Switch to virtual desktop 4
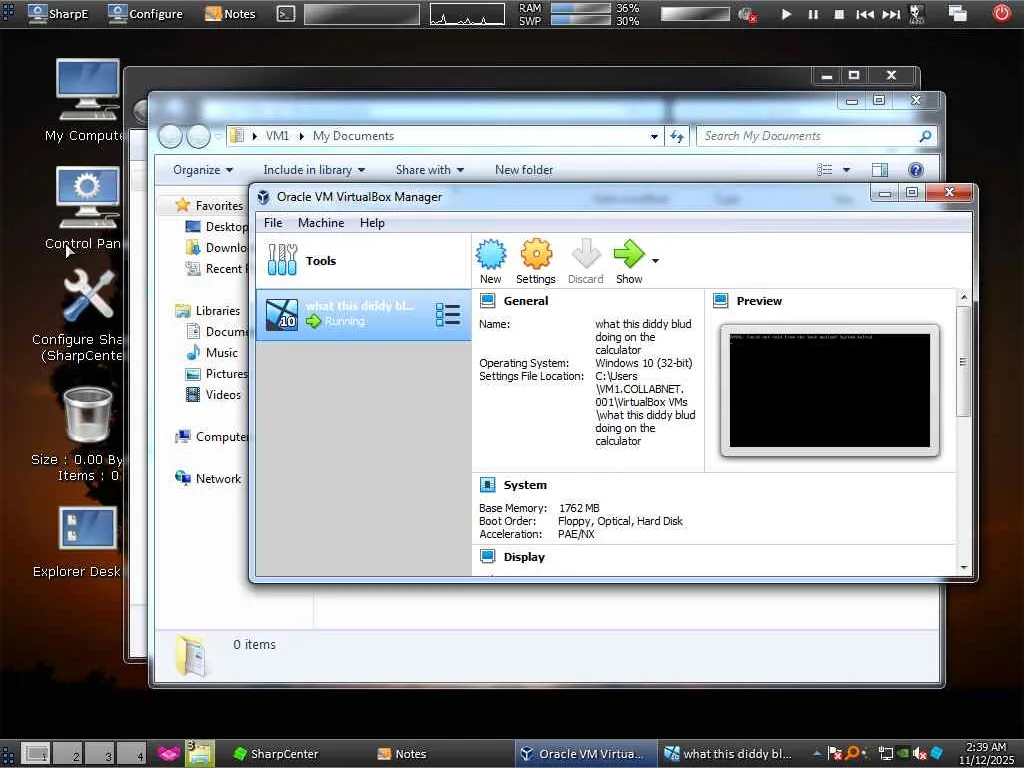 (133, 754)
